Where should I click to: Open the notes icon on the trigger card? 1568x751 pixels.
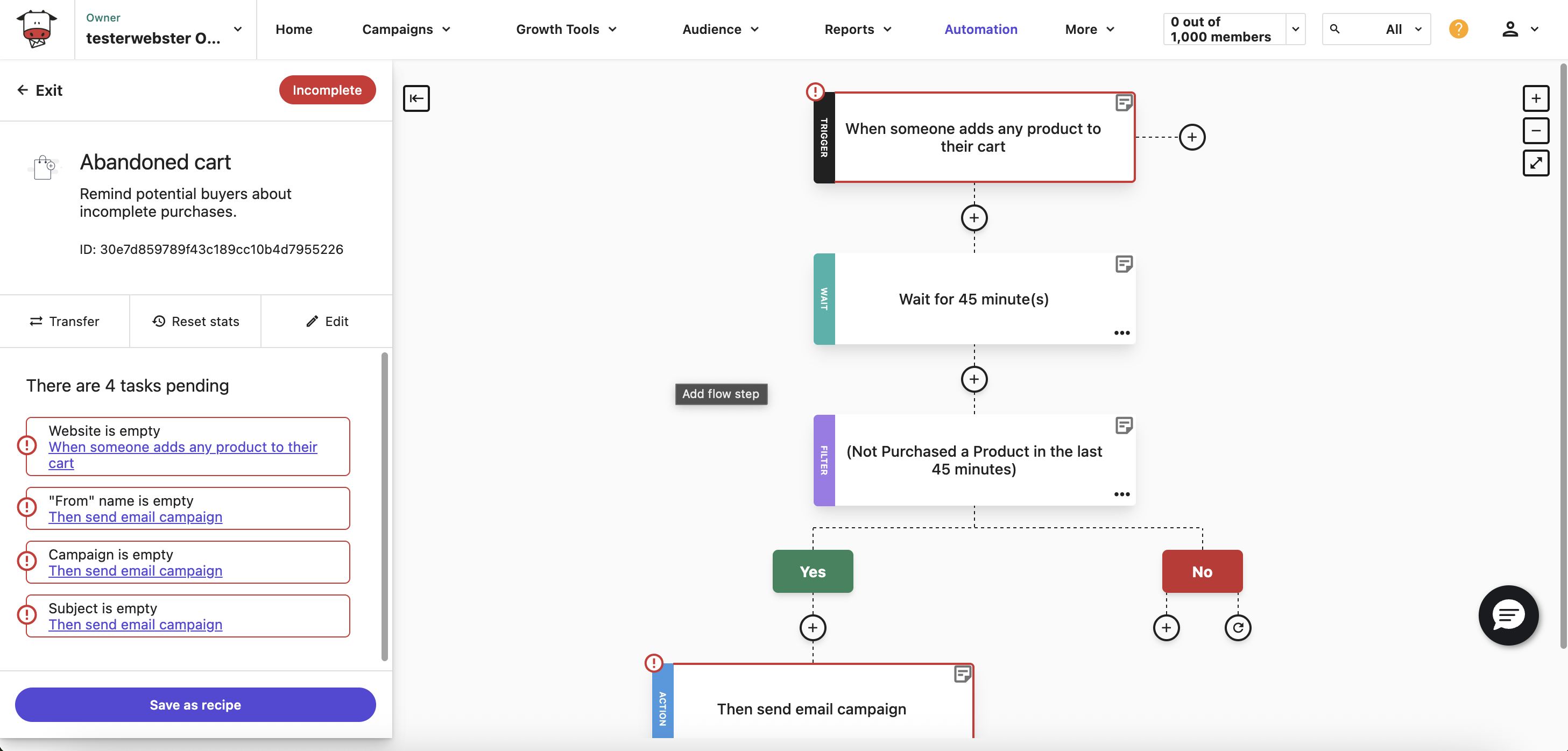coord(1124,102)
